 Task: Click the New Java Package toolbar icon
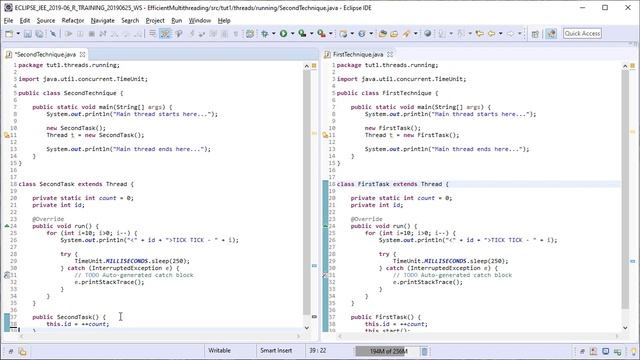[343, 34]
